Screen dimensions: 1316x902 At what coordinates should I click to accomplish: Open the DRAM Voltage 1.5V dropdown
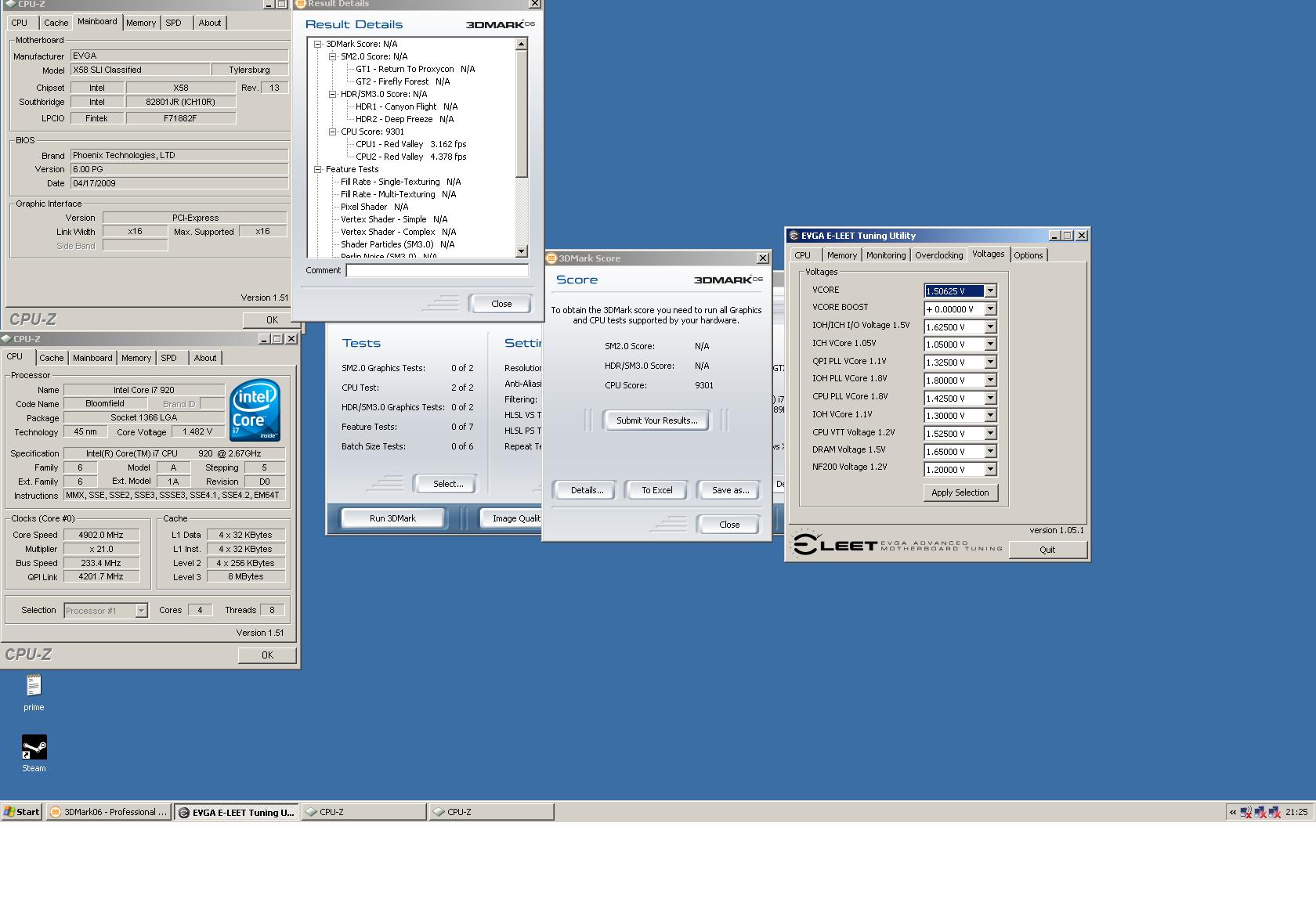click(990, 452)
